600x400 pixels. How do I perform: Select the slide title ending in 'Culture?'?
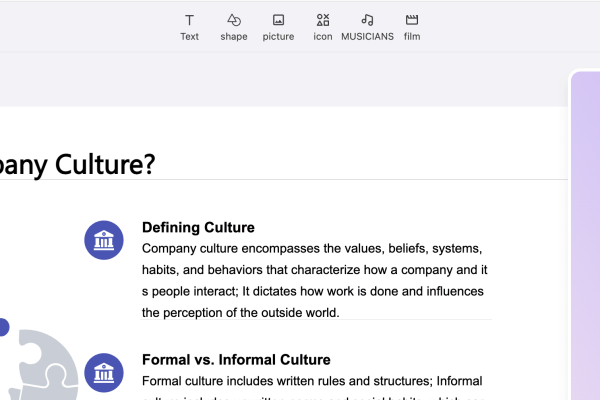[x=78, y=163]
